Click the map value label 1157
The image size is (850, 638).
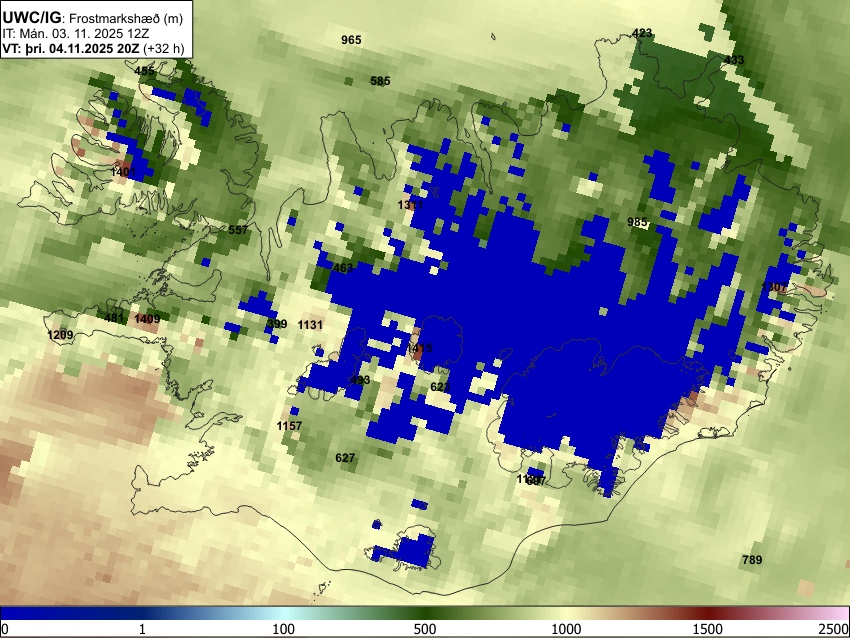(289, 426)
